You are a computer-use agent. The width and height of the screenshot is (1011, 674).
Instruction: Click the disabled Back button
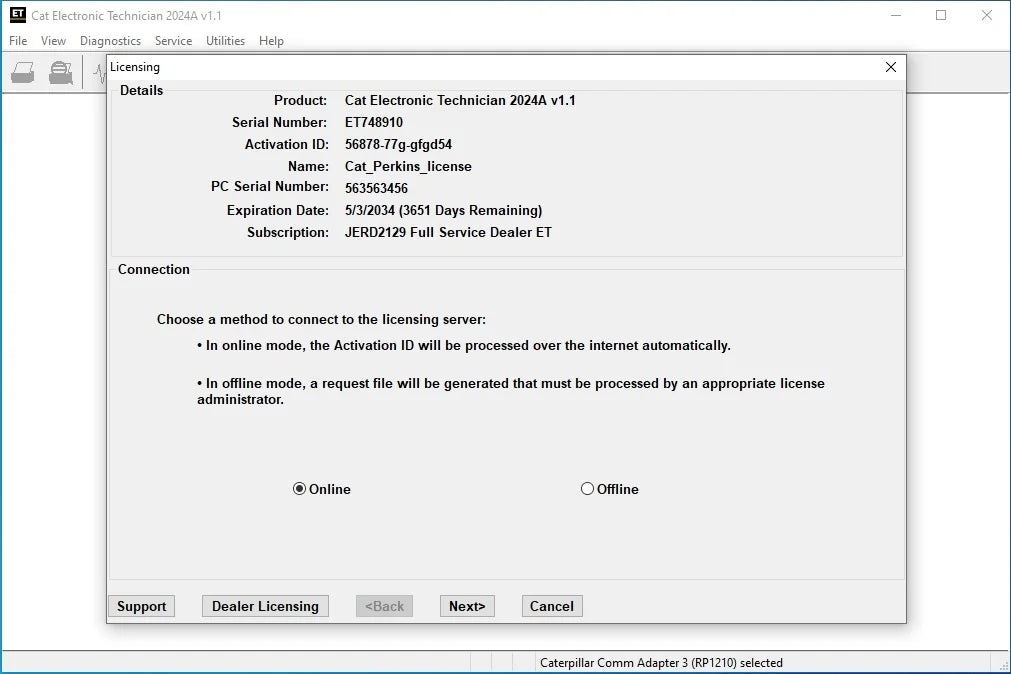click(384, 606)
